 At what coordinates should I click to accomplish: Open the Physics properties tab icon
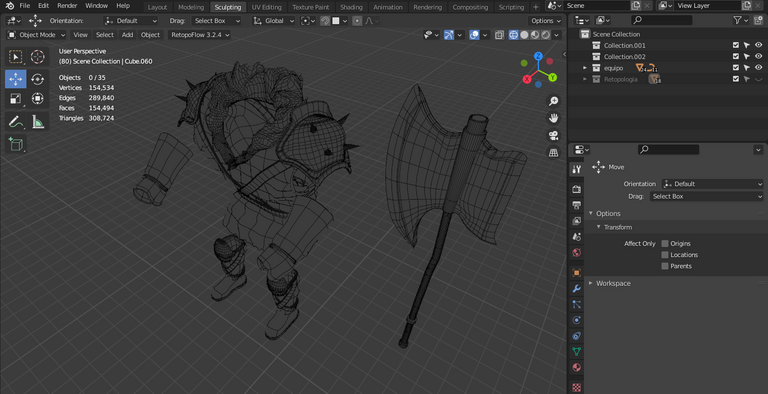[x=576, y=320]
